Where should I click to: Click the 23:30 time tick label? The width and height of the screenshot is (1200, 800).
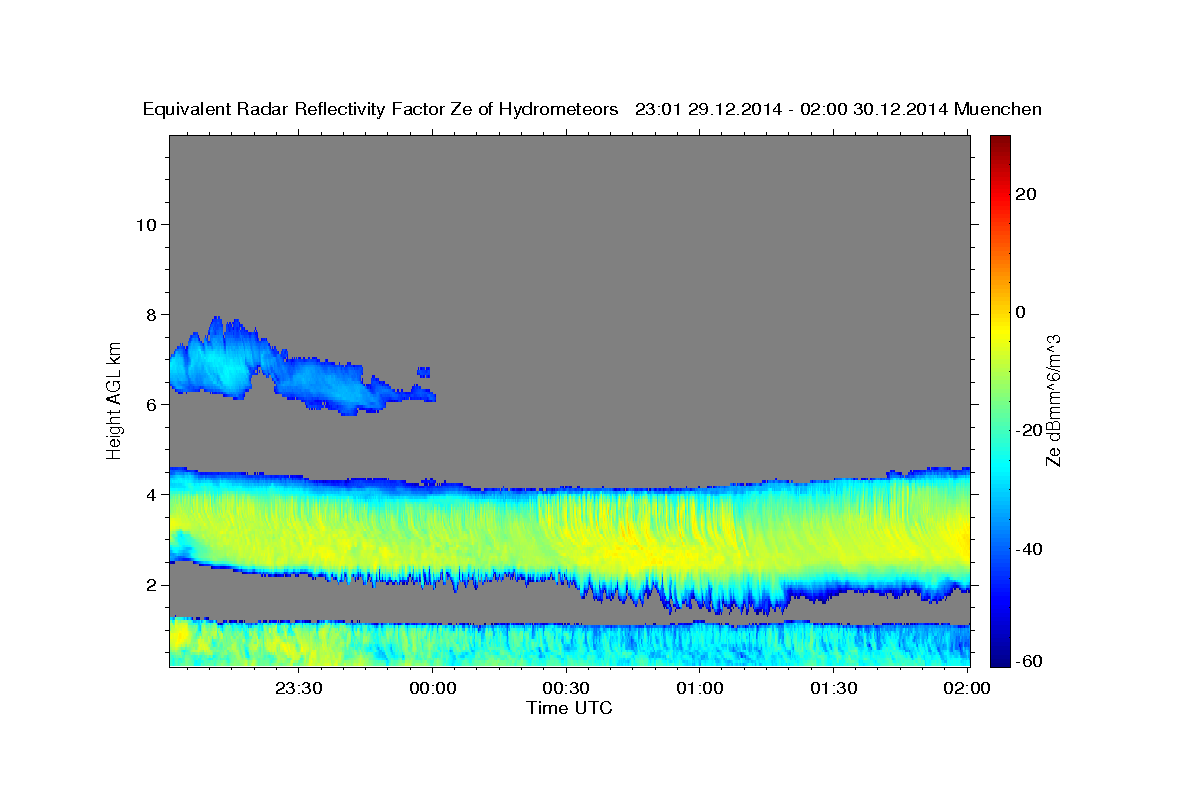click(299, 688)
